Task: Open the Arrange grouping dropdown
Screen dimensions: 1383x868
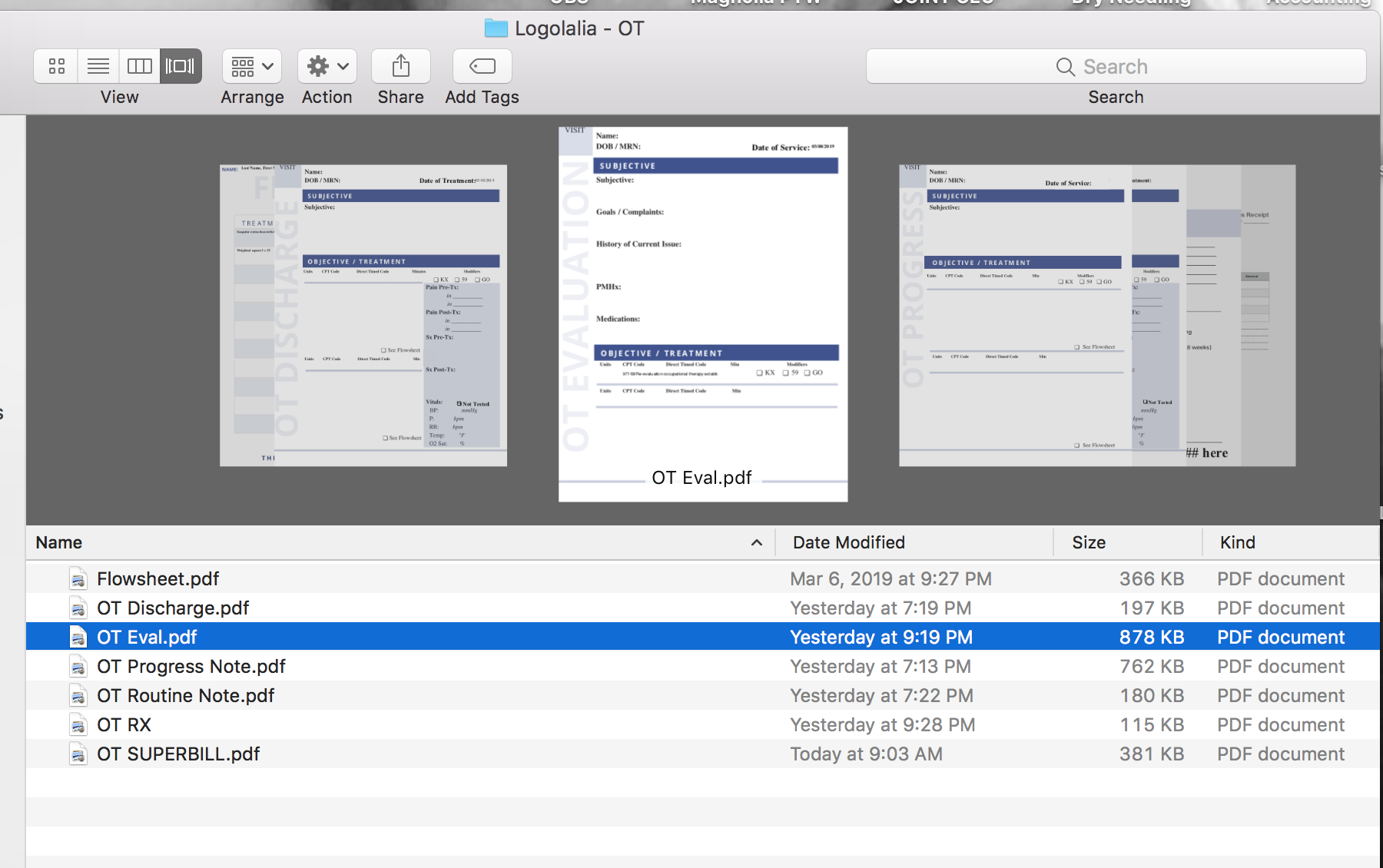Action: click(x=252, y=66)
